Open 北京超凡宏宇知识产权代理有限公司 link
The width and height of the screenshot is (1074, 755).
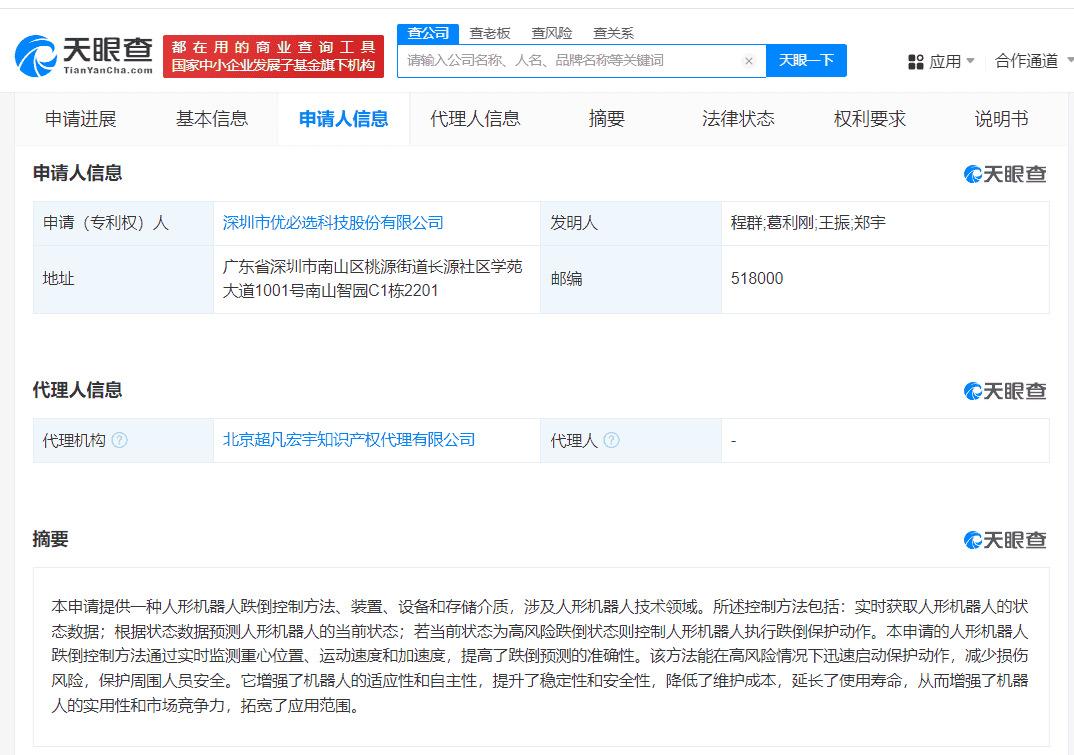(349, 440)
